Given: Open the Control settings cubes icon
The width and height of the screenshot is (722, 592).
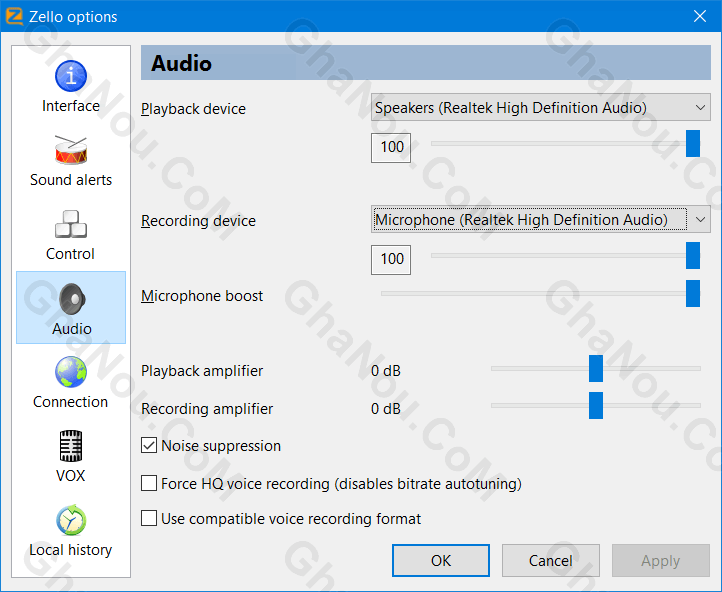Looking at the screenshot, I should [71, 224].
